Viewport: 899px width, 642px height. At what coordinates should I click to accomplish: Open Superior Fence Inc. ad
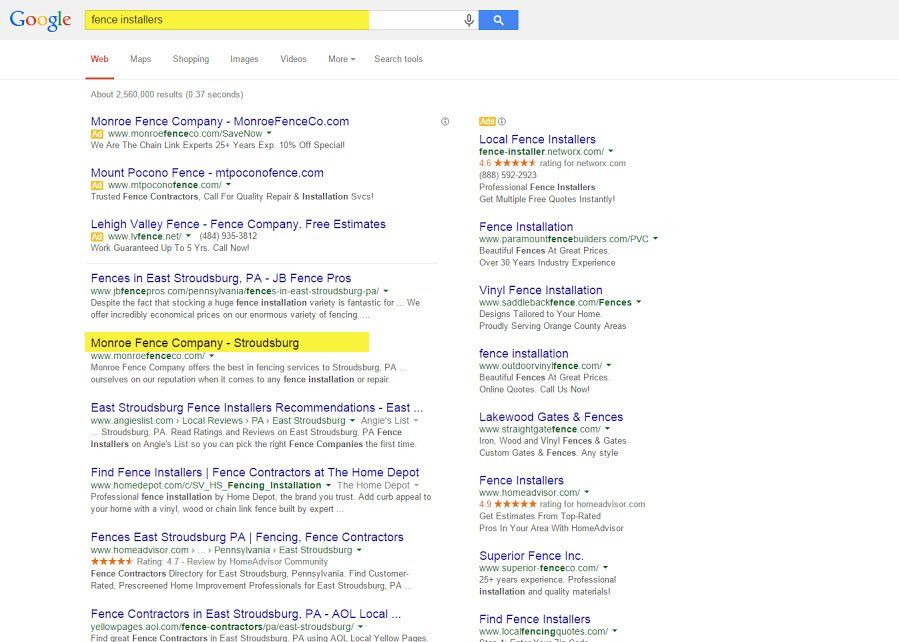(x=531, y=556)
